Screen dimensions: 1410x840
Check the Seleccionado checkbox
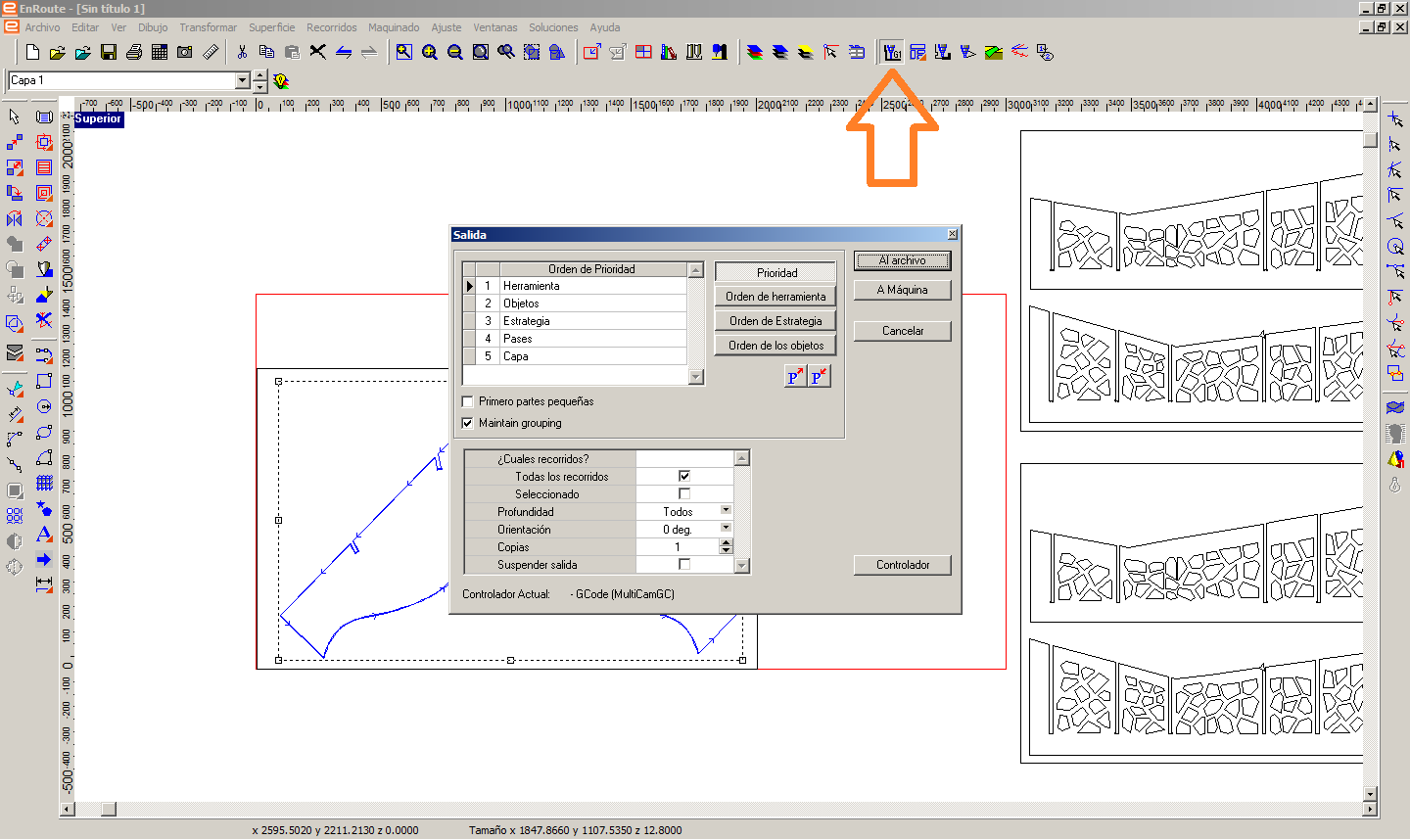[x=684, y=493]
